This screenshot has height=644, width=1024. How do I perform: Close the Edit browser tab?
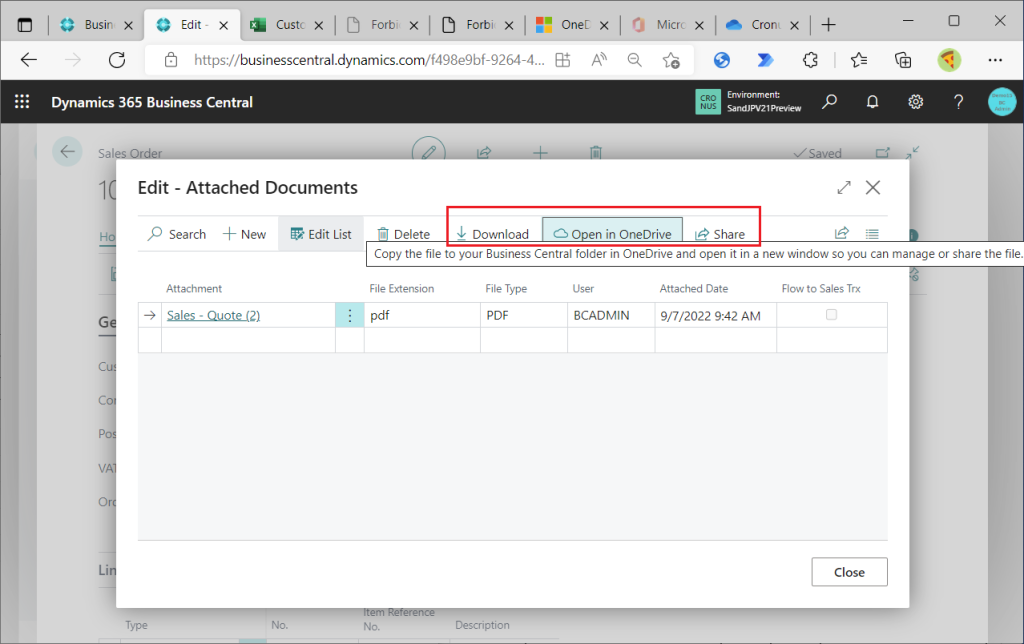[x=223, y=25]
